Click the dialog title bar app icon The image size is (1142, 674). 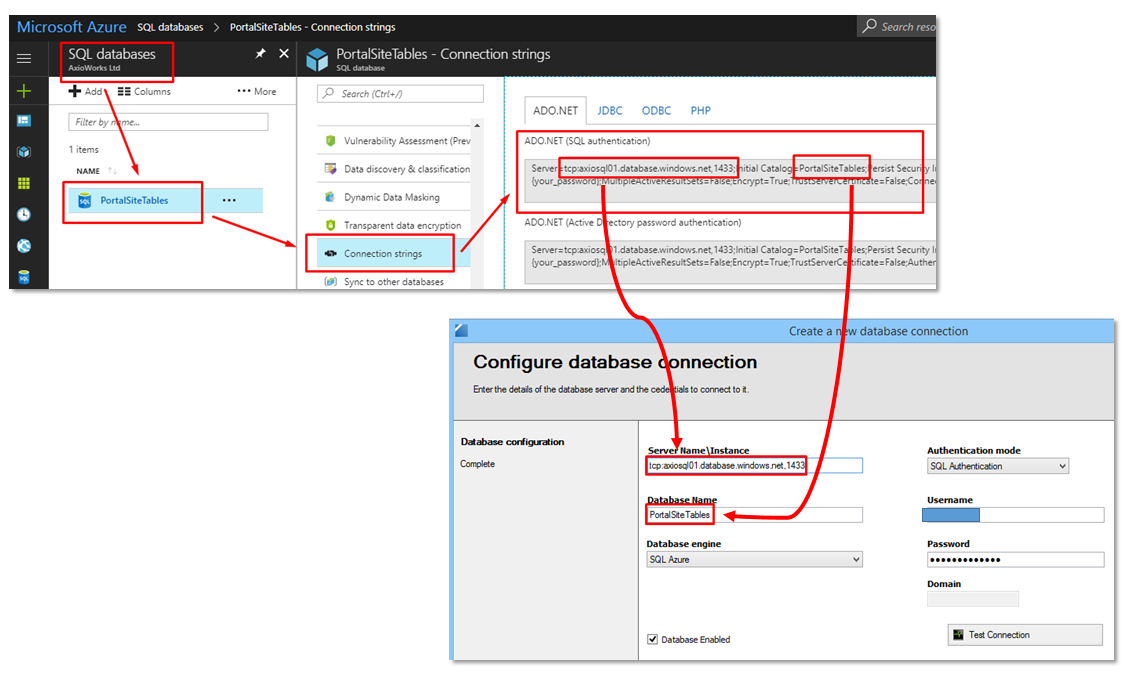pos(461,331)
